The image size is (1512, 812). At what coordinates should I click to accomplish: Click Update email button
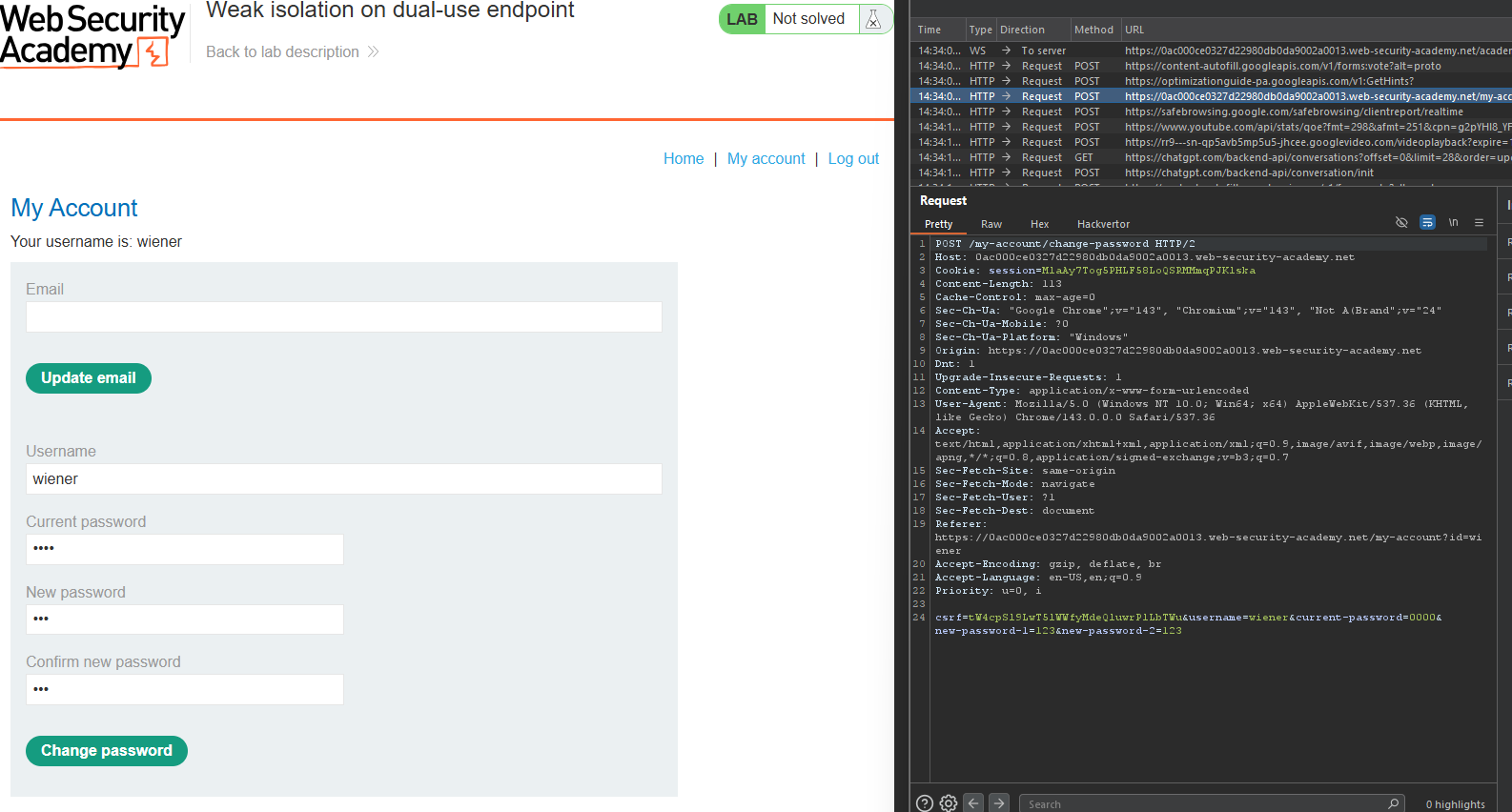tap(89, 378)
